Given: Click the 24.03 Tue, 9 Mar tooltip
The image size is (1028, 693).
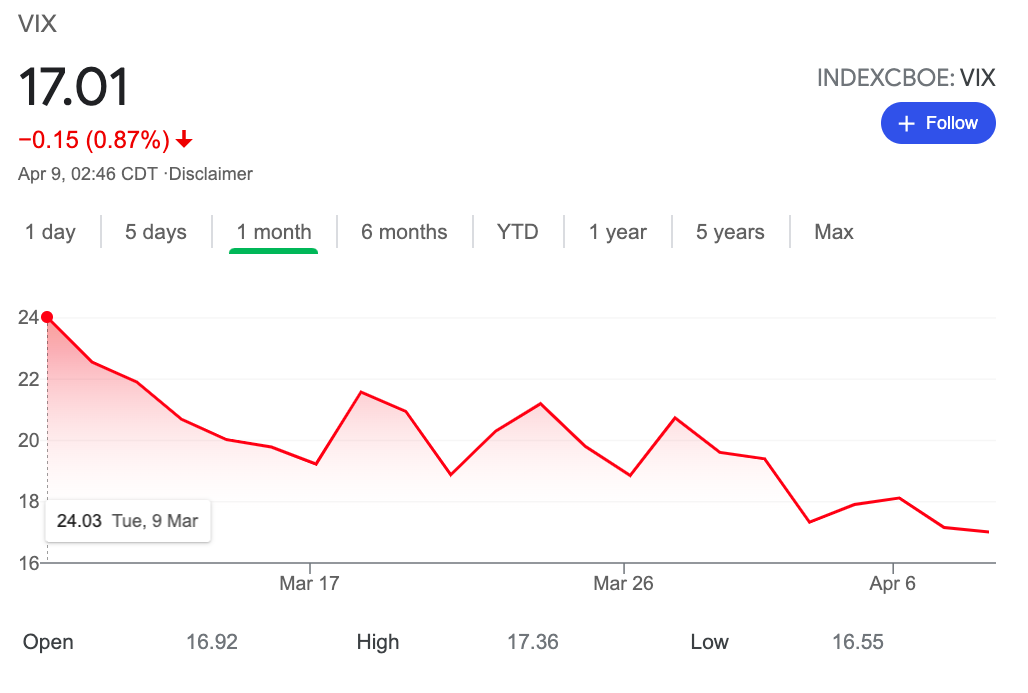Looking at the screenshot, I should [127, 521].
